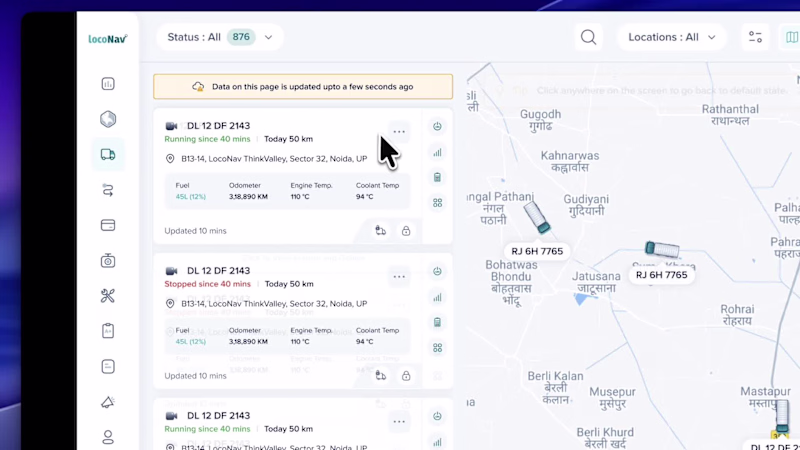Open the user profile icon in sidebar
This screenshot has width=800, height=450.
point(108,437)
